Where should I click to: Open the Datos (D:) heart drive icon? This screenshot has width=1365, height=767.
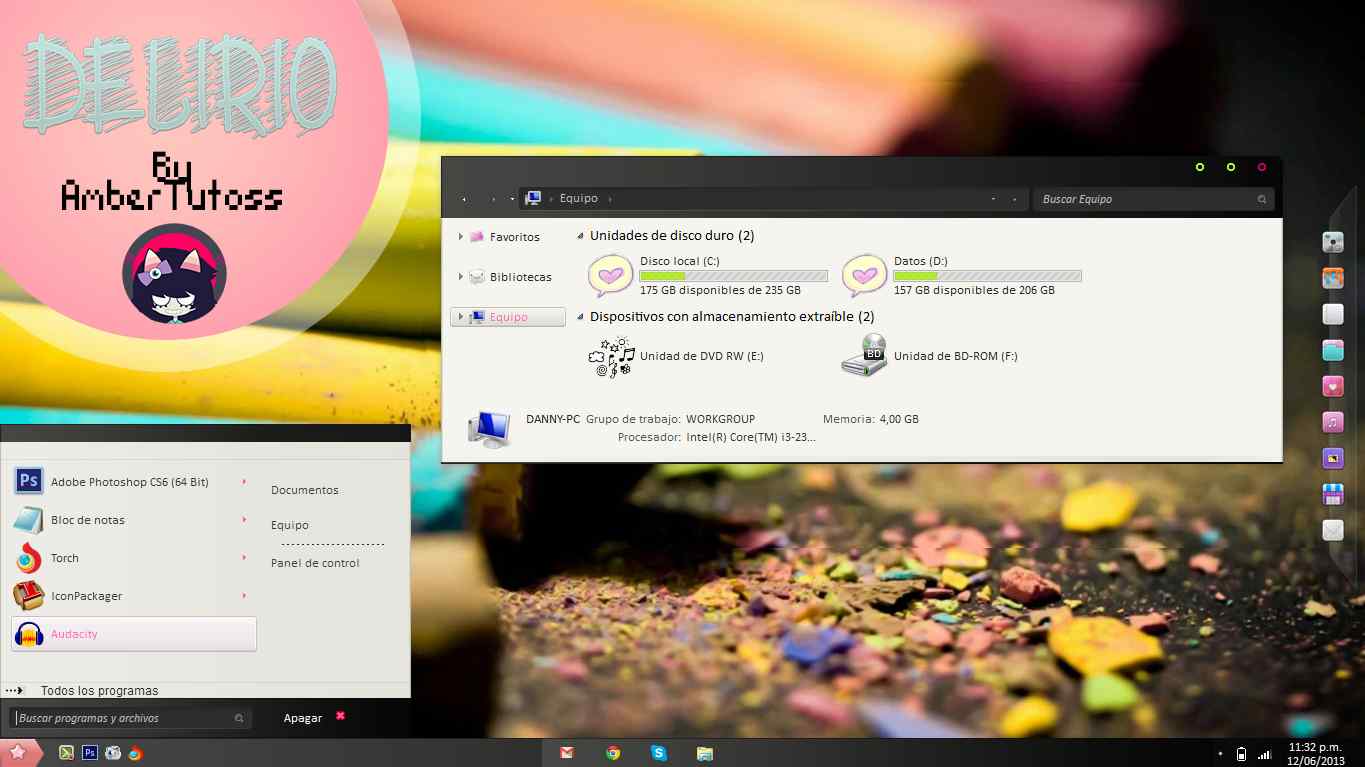(864, 276)
